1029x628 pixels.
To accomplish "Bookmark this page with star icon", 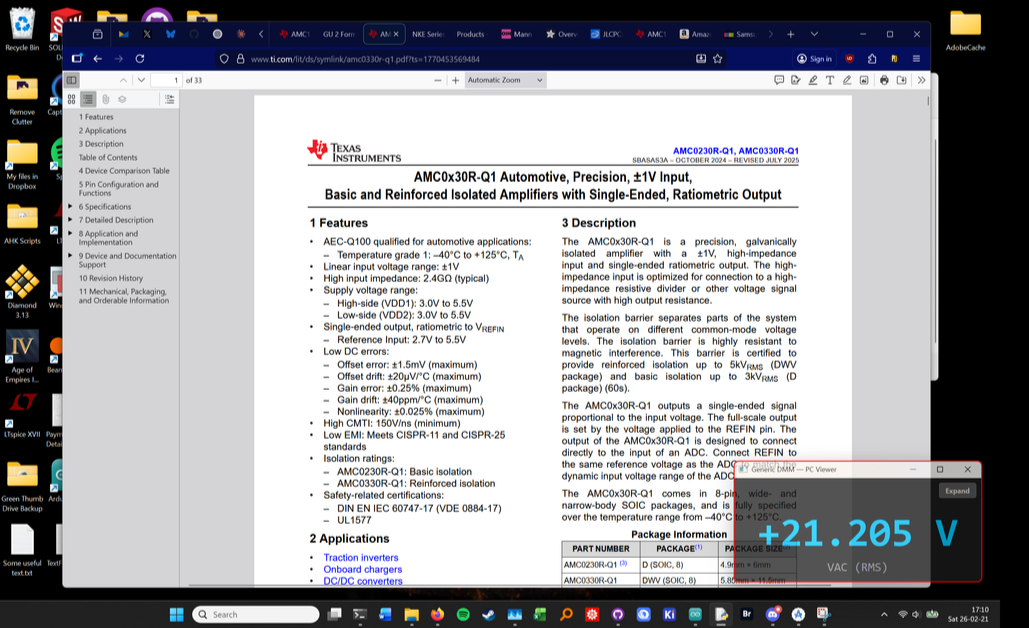I will [718, 58].
